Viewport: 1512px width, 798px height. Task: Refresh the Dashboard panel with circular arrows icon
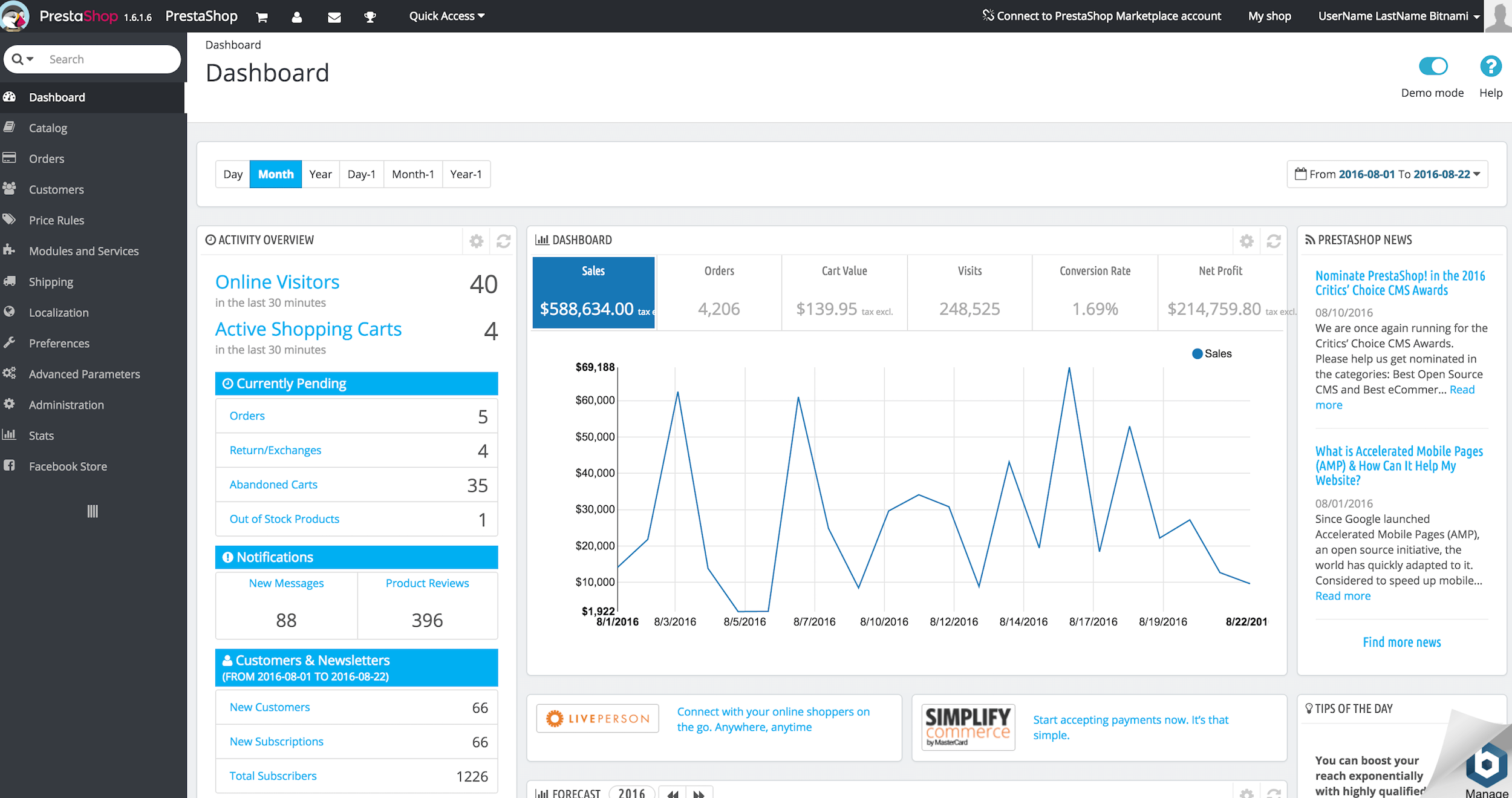[x=1274, y=240]
